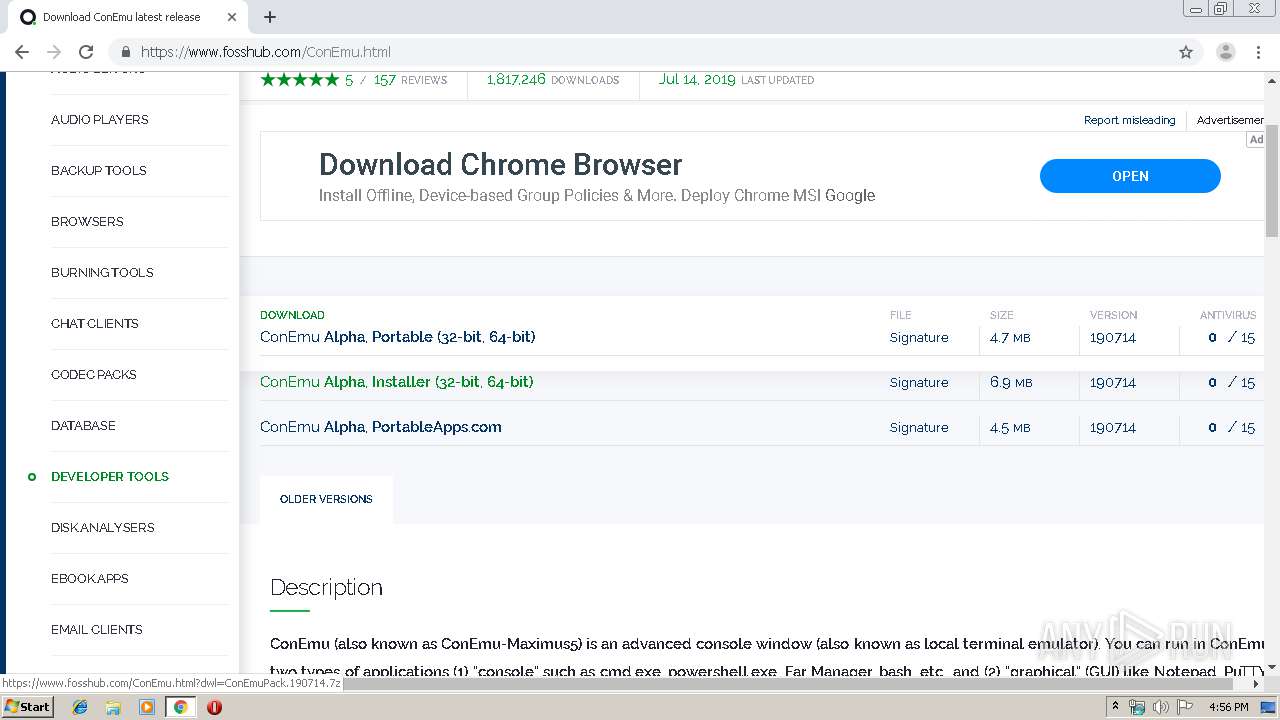1280x720 pixels.
Task: Bookmark this page with the star icon
Action: 1186,52
